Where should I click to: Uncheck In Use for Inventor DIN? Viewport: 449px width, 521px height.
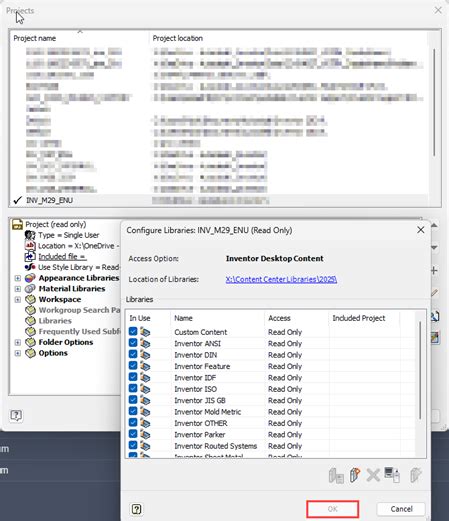pos(133,354)
